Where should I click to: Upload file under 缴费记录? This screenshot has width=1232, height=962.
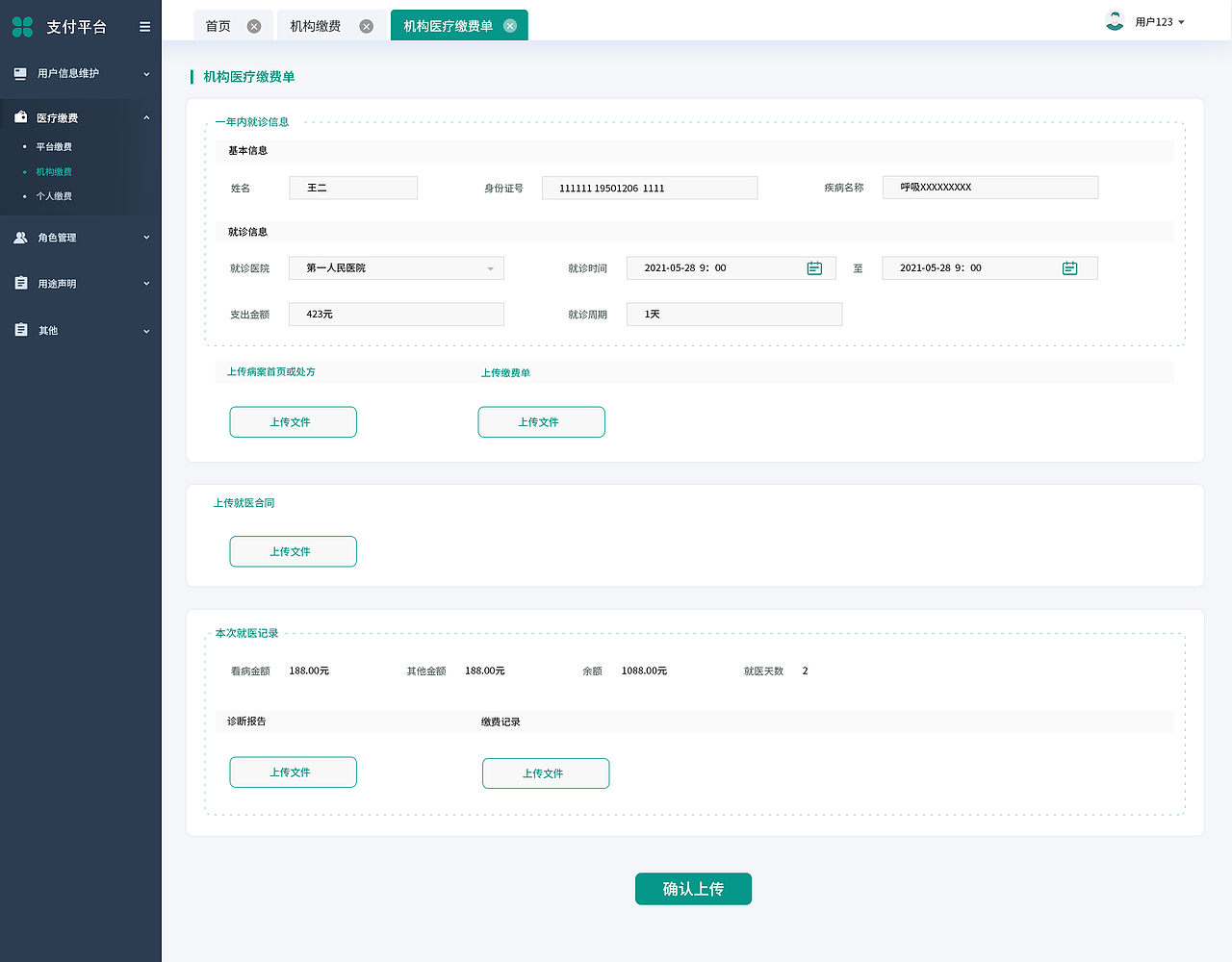click(546, 773)
